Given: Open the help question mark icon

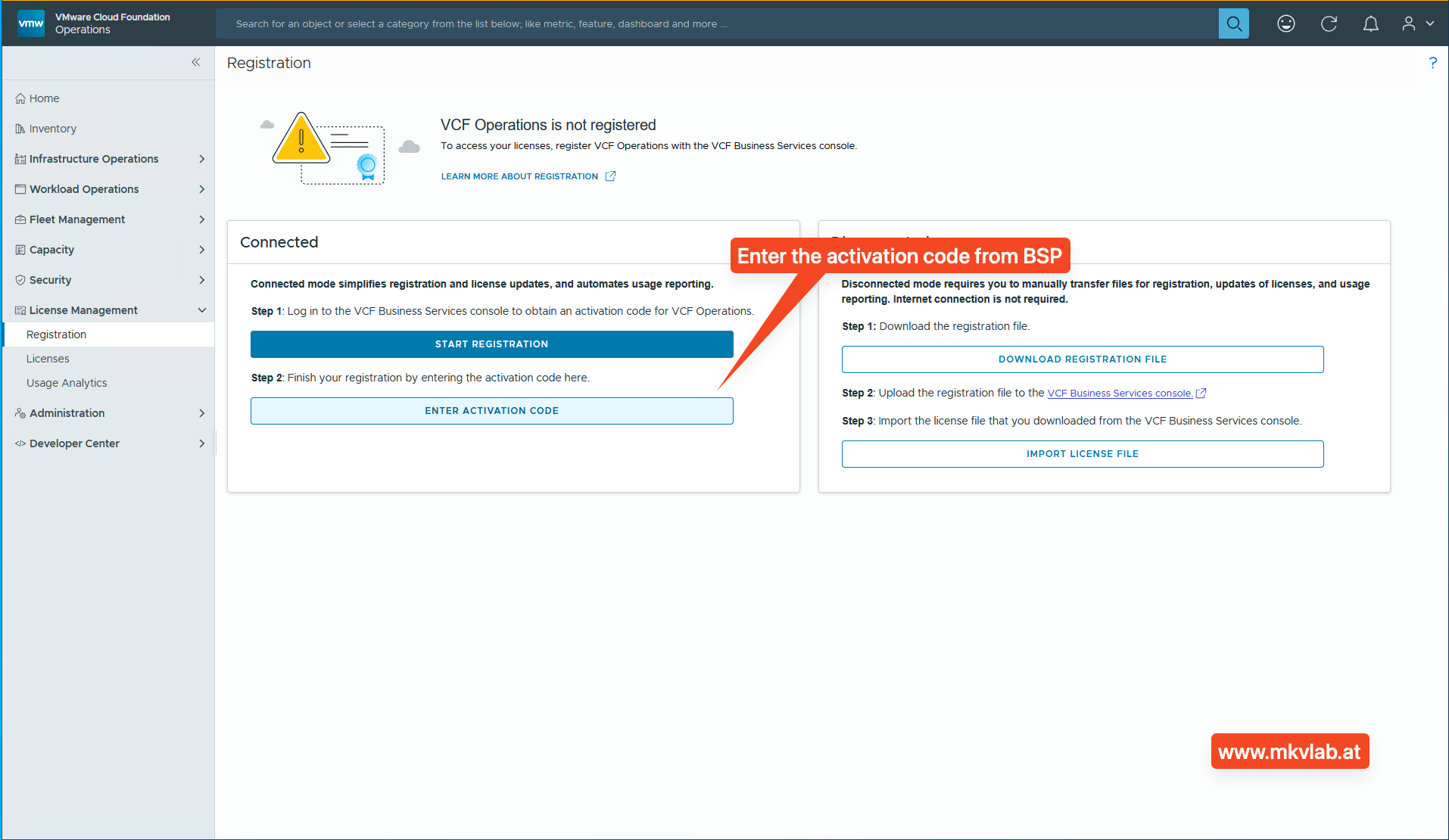Looking at the screenshot, I should coord(1432,63).
